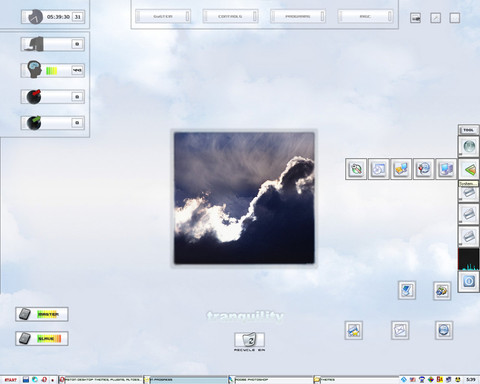The width and height of the screenshot is (480, 384).
Task: Switch to Adobe Photoshop taskbar item
Action: (270, 380)
